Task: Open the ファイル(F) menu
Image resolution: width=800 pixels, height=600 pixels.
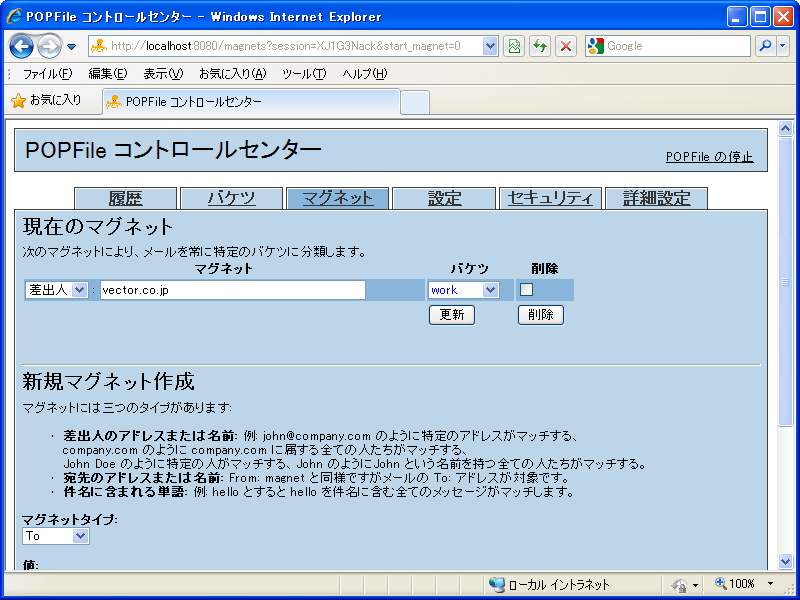Action: tap(47, 74)
